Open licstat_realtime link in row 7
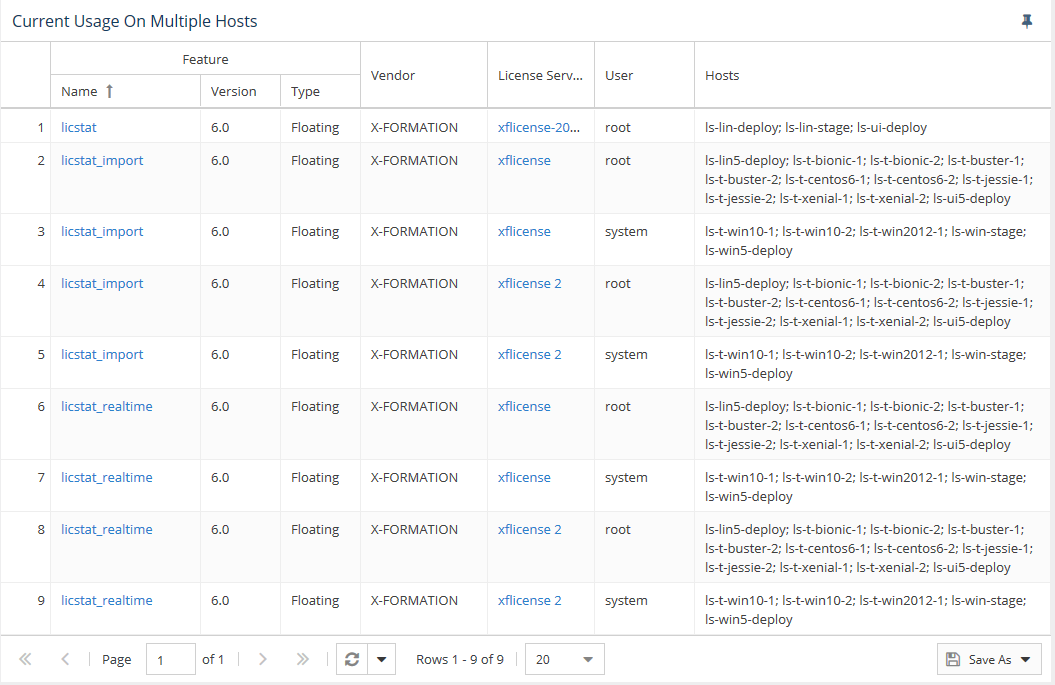 pos(107,478)
